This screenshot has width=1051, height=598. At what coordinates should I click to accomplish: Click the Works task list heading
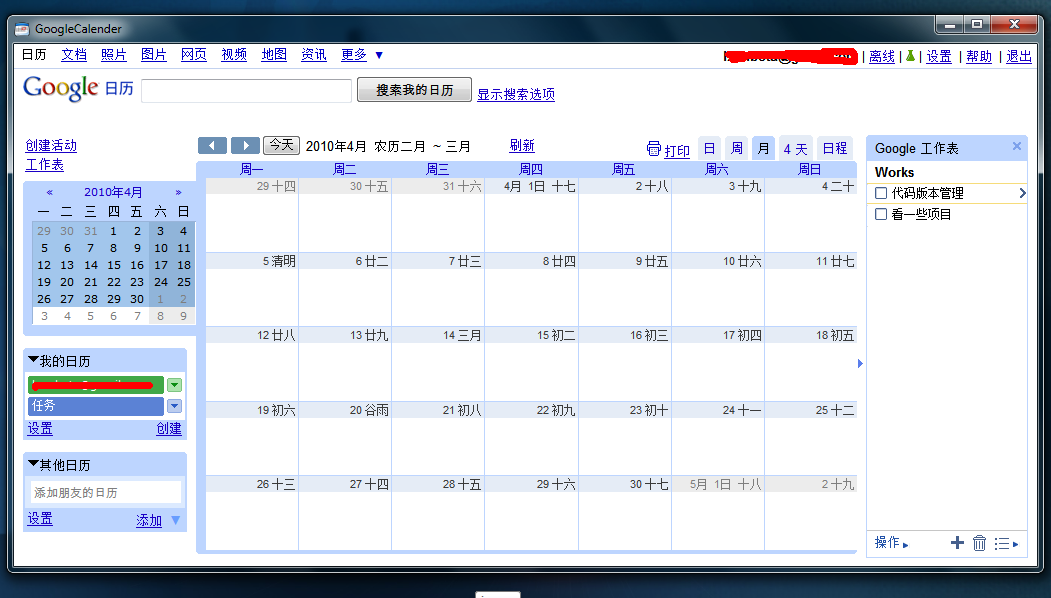tap(894, 172)
